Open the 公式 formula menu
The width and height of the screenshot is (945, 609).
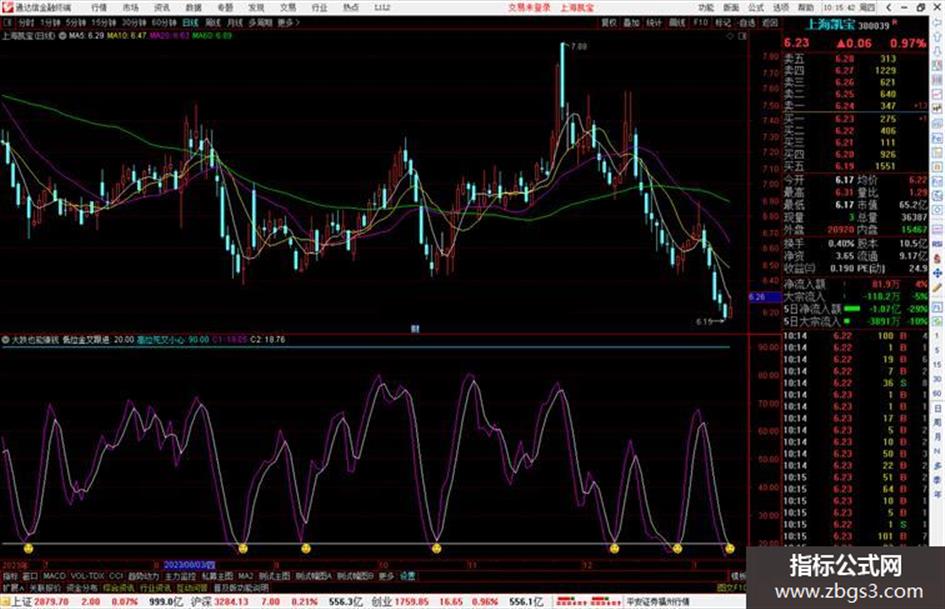[x=756, y=7]
